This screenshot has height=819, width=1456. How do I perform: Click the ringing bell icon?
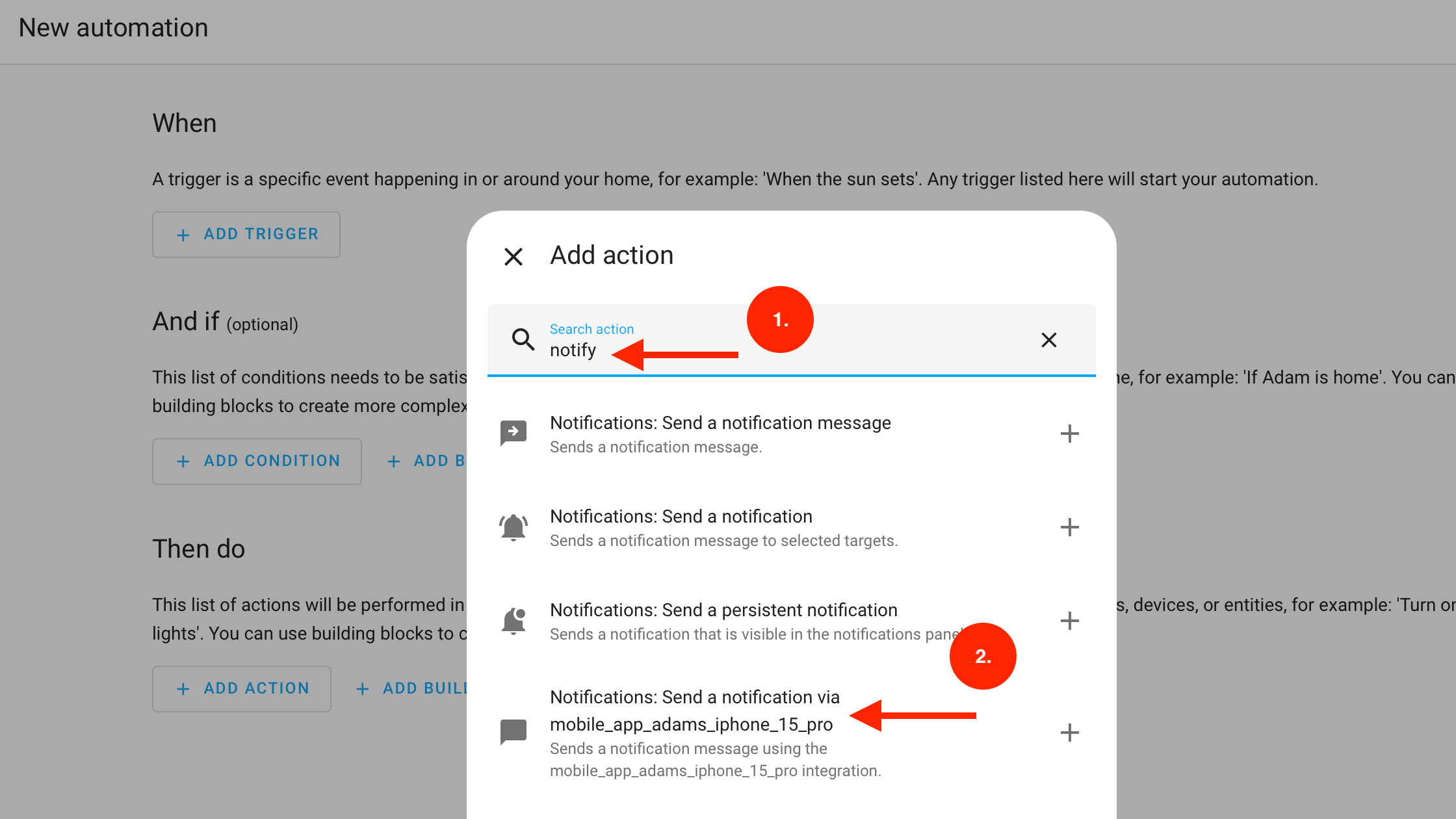point(513,527)
